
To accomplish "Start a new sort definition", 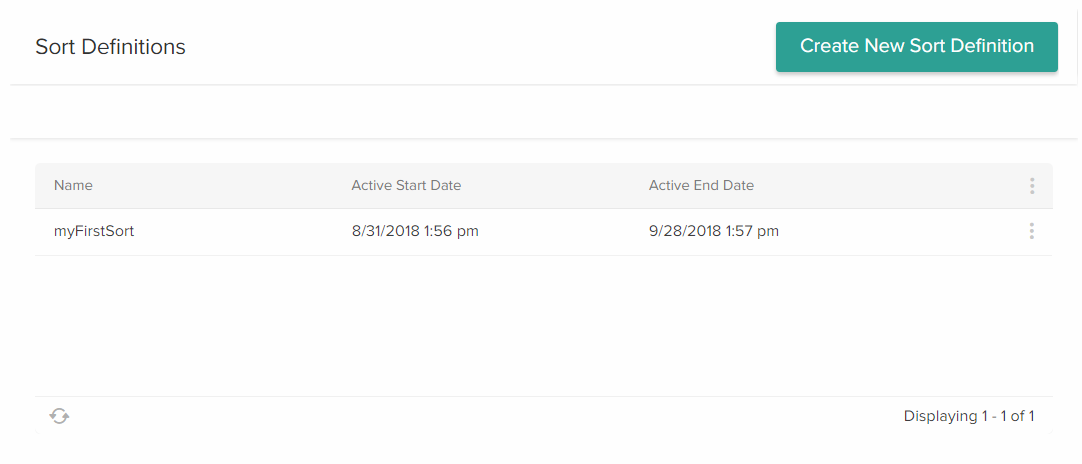I will [916, 47].
